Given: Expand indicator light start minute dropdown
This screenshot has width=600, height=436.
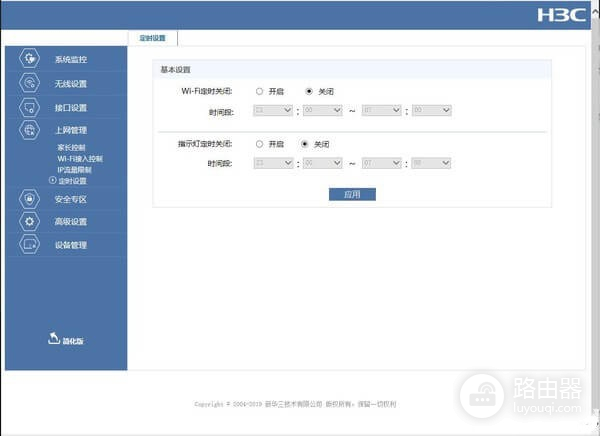Looking at the screenshot, I should point(322,162).
